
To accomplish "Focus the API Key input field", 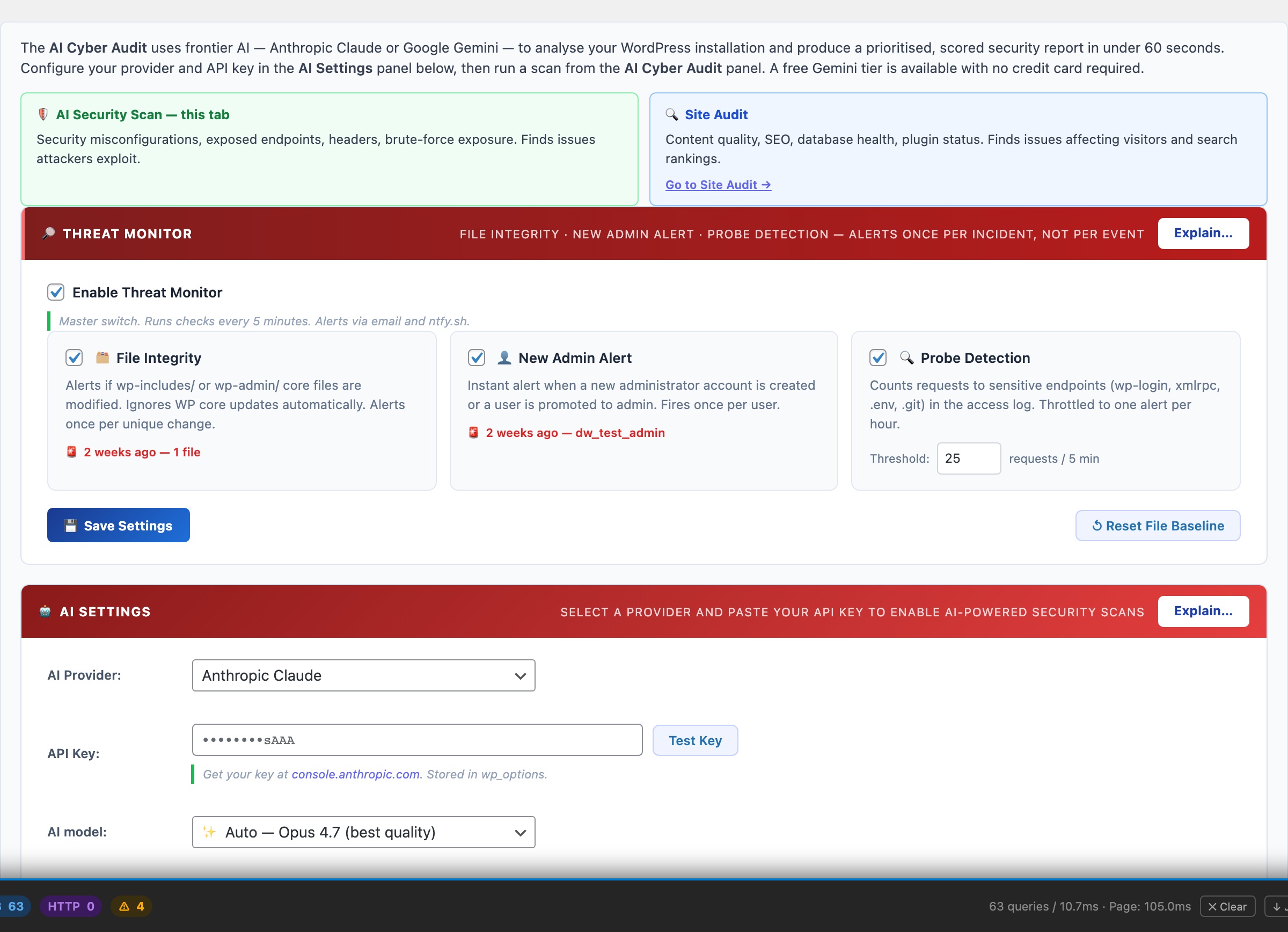I will 418,740.
